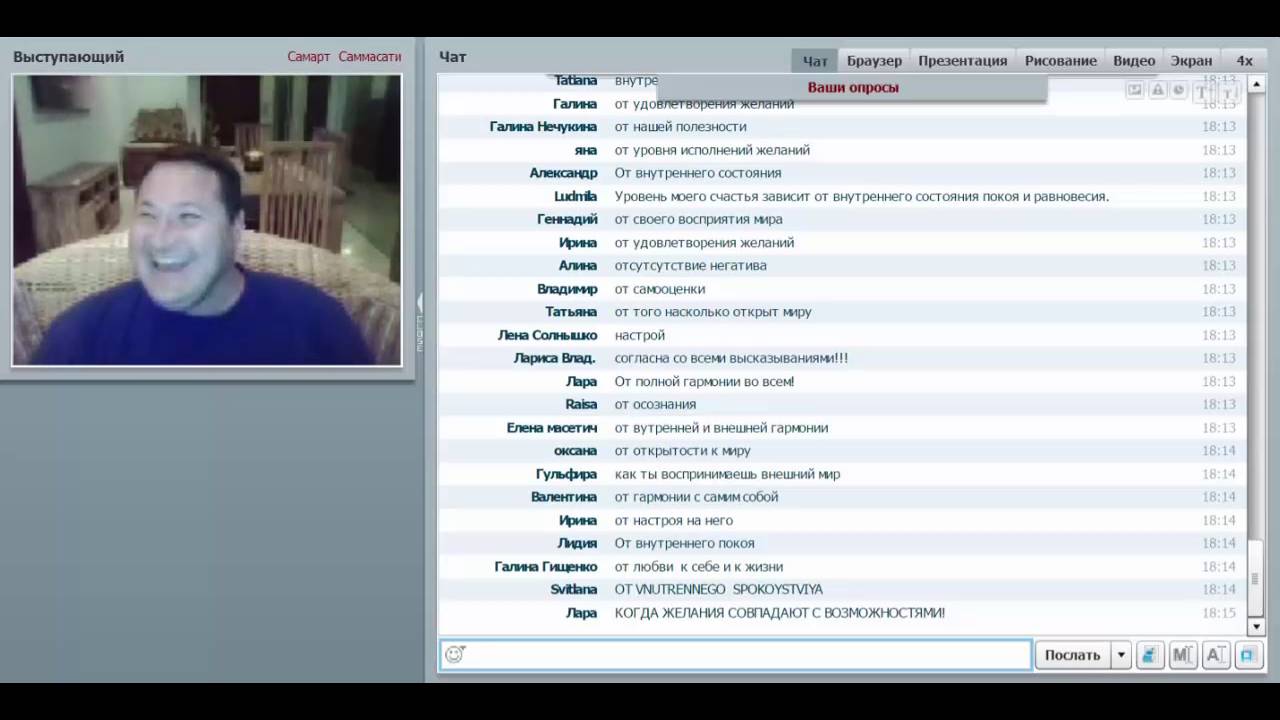Click the chat scrollbar up arrow

(x=1257, y=82)
